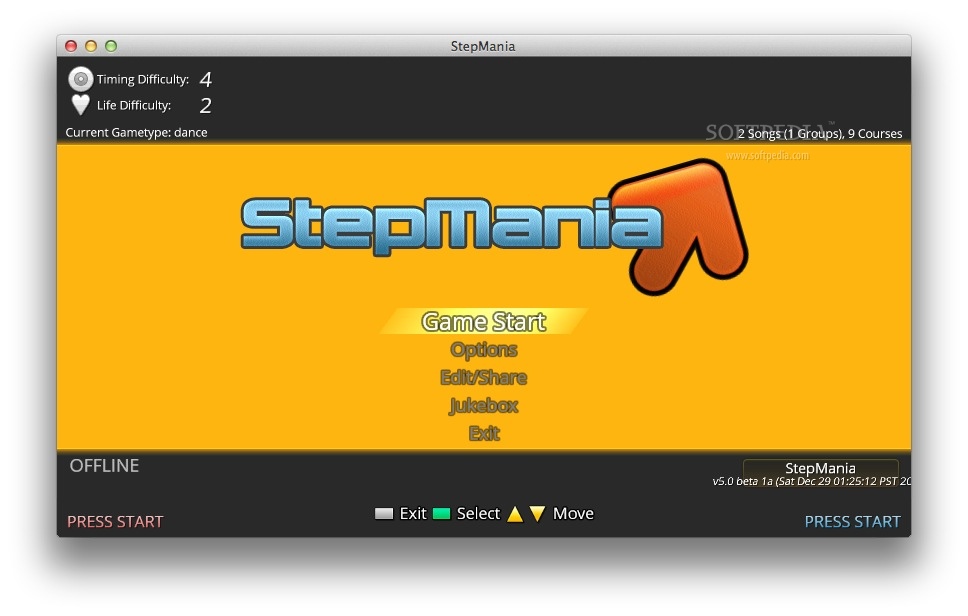Click the Life Difficulty value 2

click(x=206, y=106)
